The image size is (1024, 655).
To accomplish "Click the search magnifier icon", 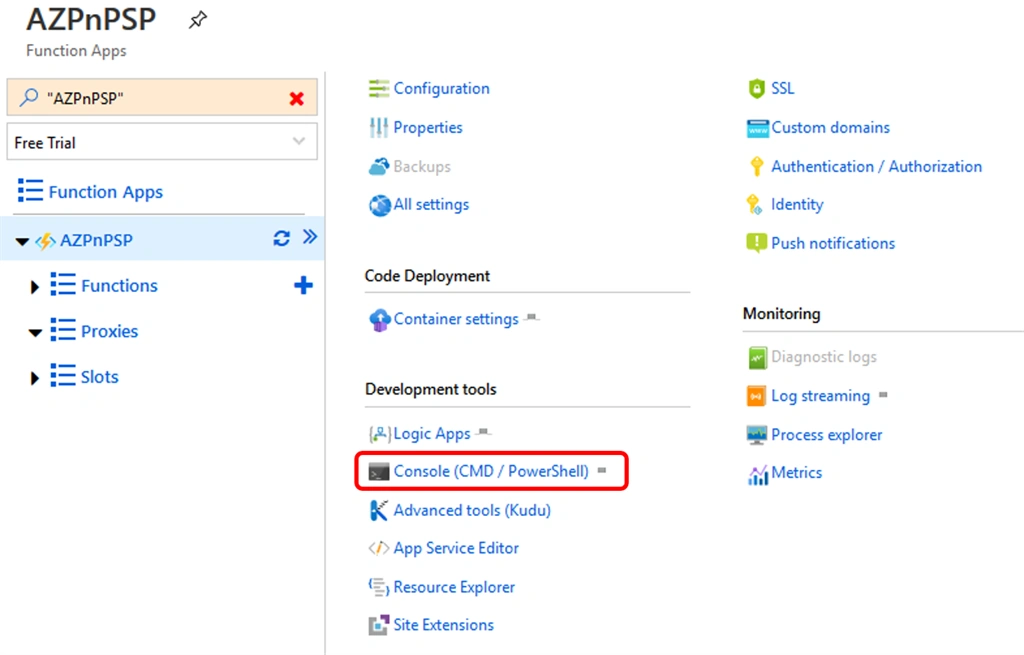I will click(28, 98).
